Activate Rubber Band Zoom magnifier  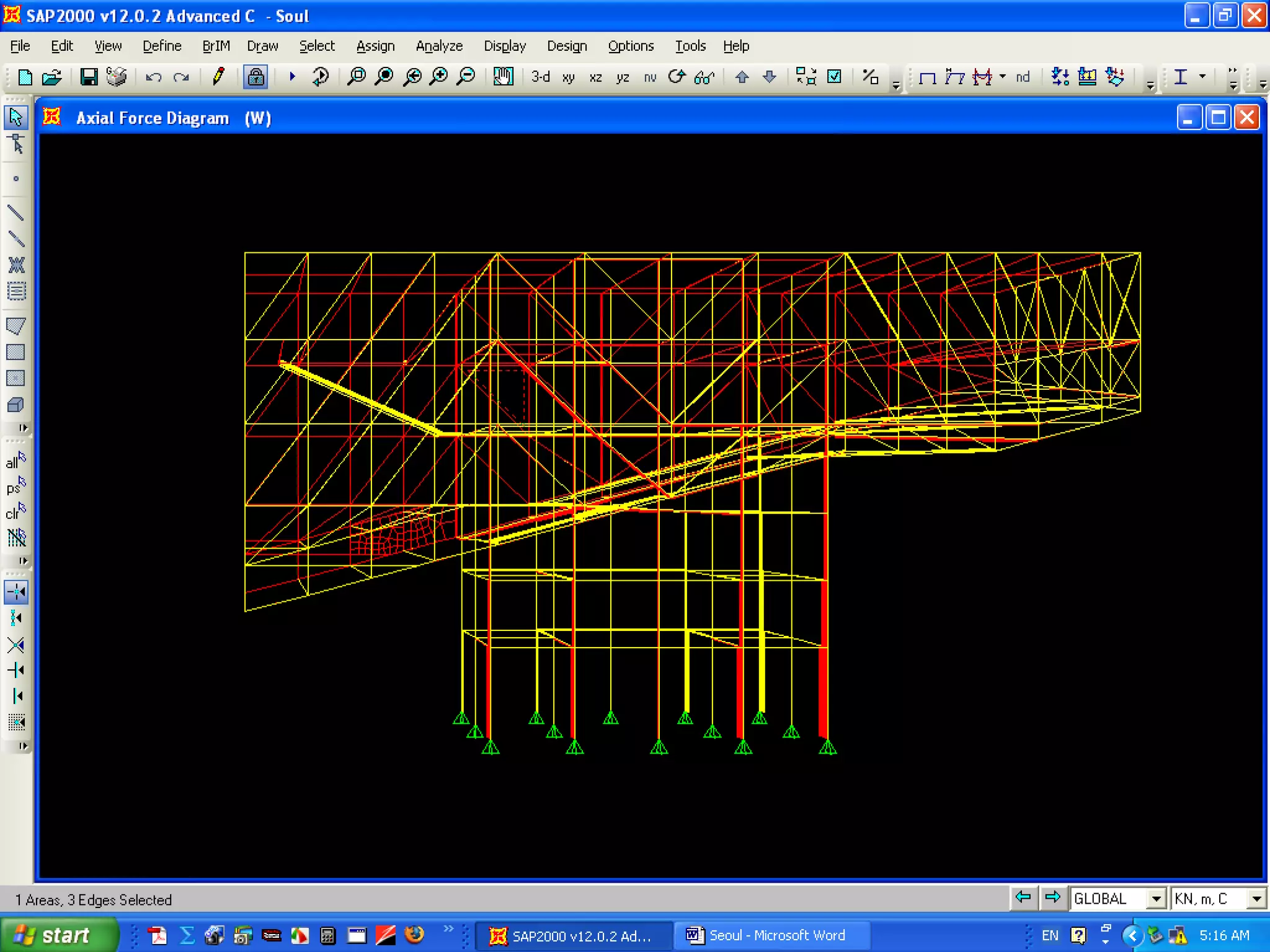pyautogui.click(x=356, y=77)
